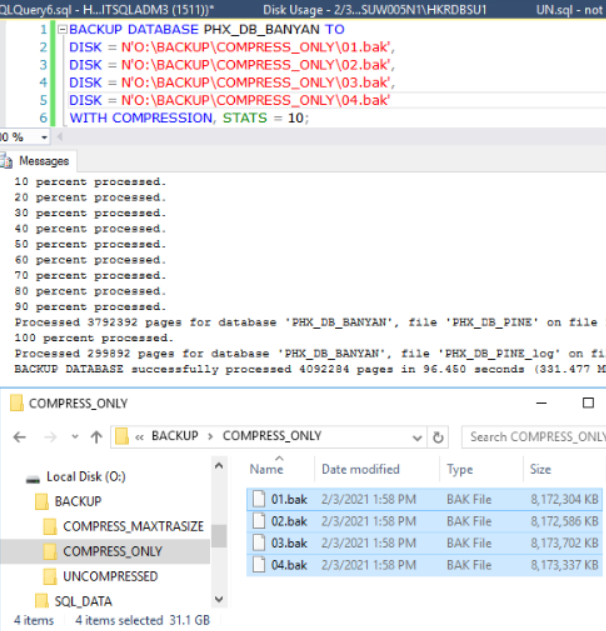Click the 8,172,304 KB size value
The width and height of the screenshot is (606, 631).
tap(565, 499)
